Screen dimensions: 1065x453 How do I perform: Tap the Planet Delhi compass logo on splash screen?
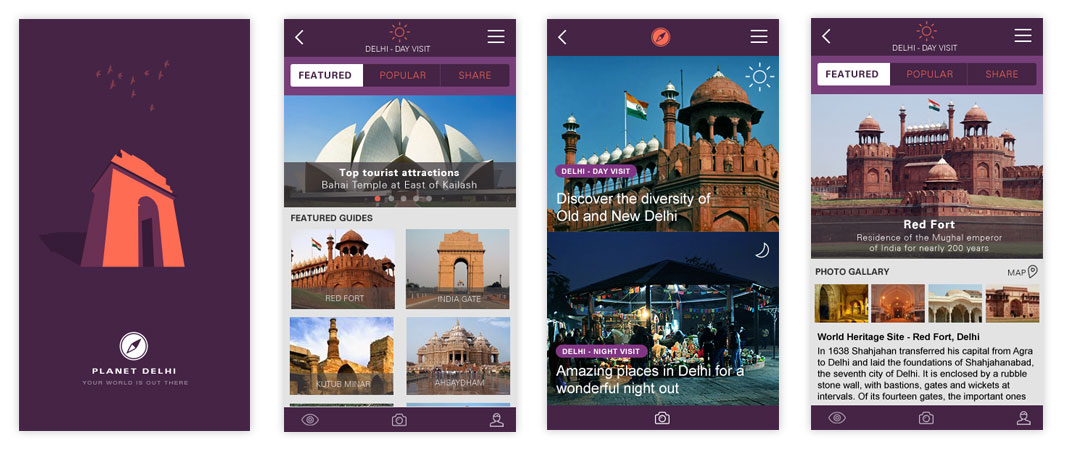134,346
